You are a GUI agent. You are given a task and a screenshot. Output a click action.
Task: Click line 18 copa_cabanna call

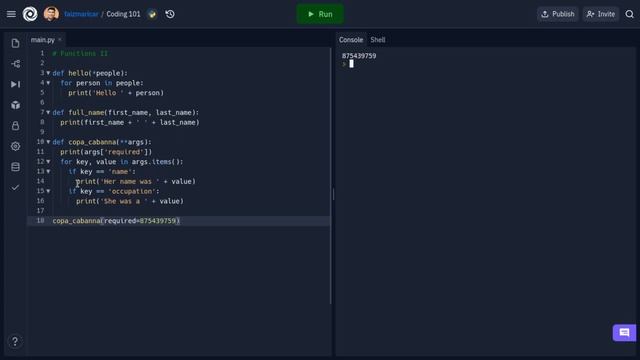click(116, 221)
